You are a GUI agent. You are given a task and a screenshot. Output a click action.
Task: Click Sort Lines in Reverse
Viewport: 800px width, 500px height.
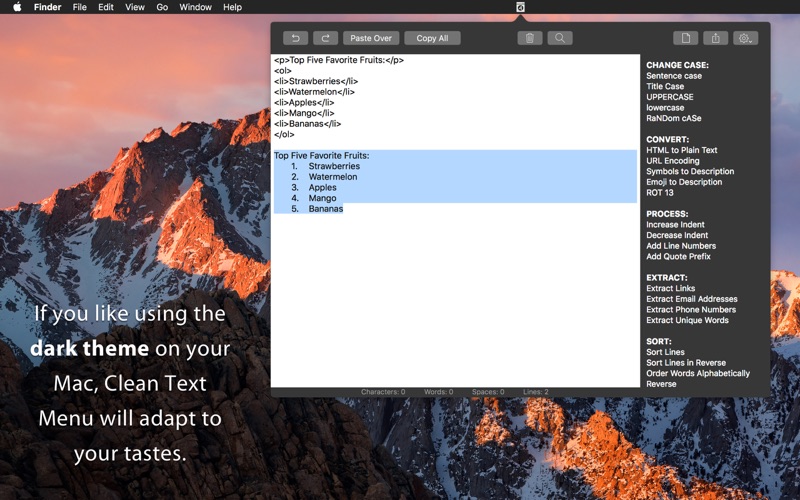pos(686,363)
